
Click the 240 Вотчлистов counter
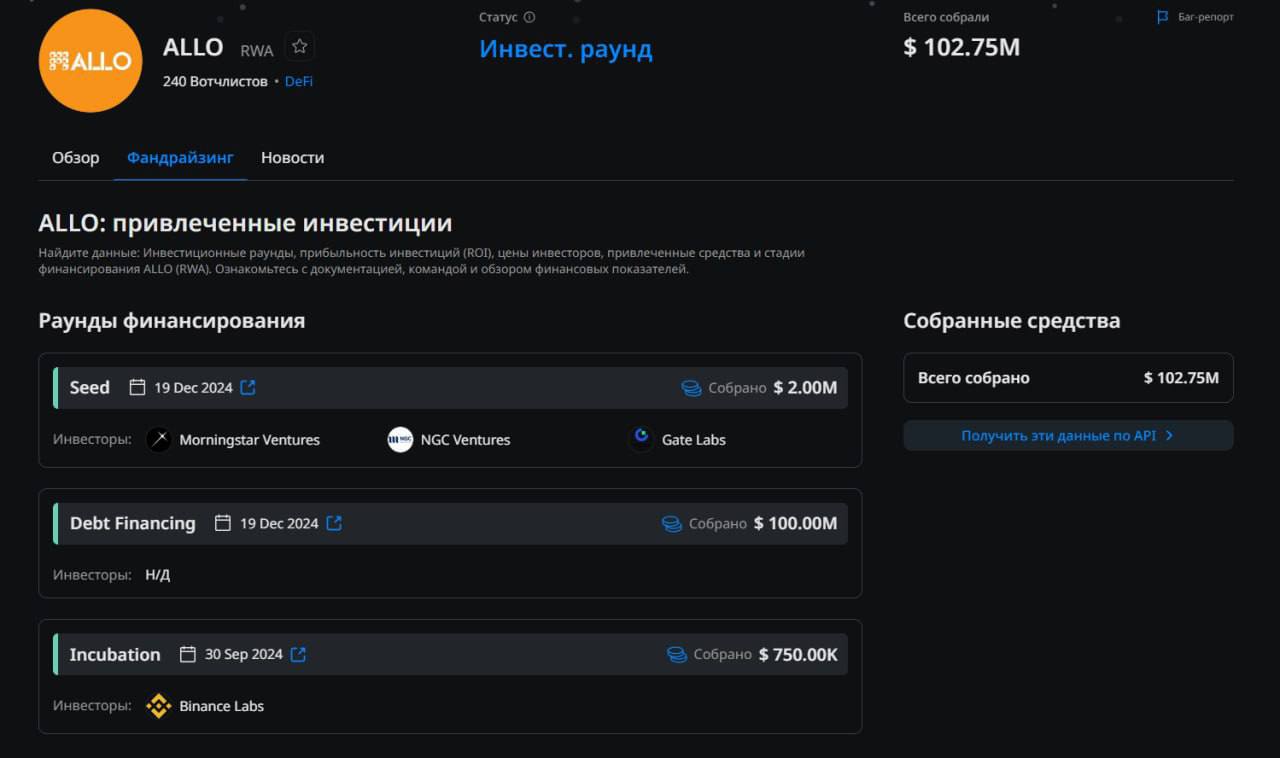click(x=215, y=81)
